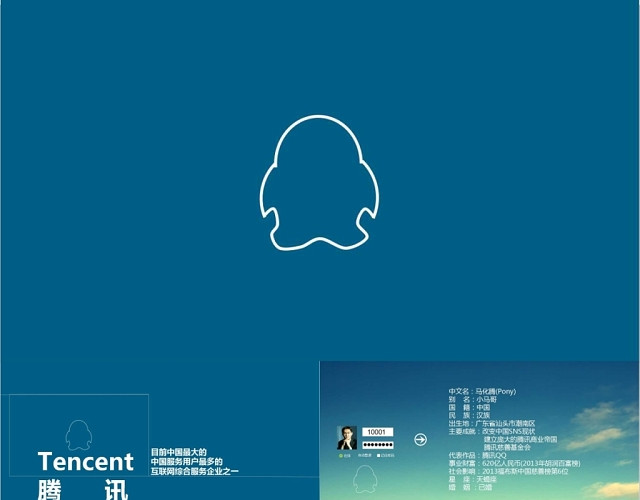Click the green online status dot
This screenshot has height=500, width=640.
point(341,456)
